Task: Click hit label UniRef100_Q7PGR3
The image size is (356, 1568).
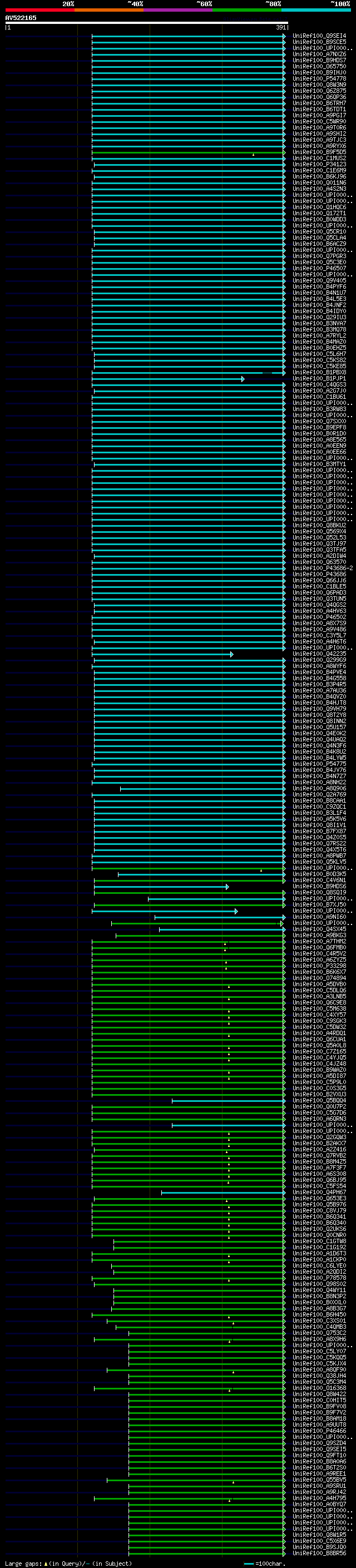Action: (319, 256)
